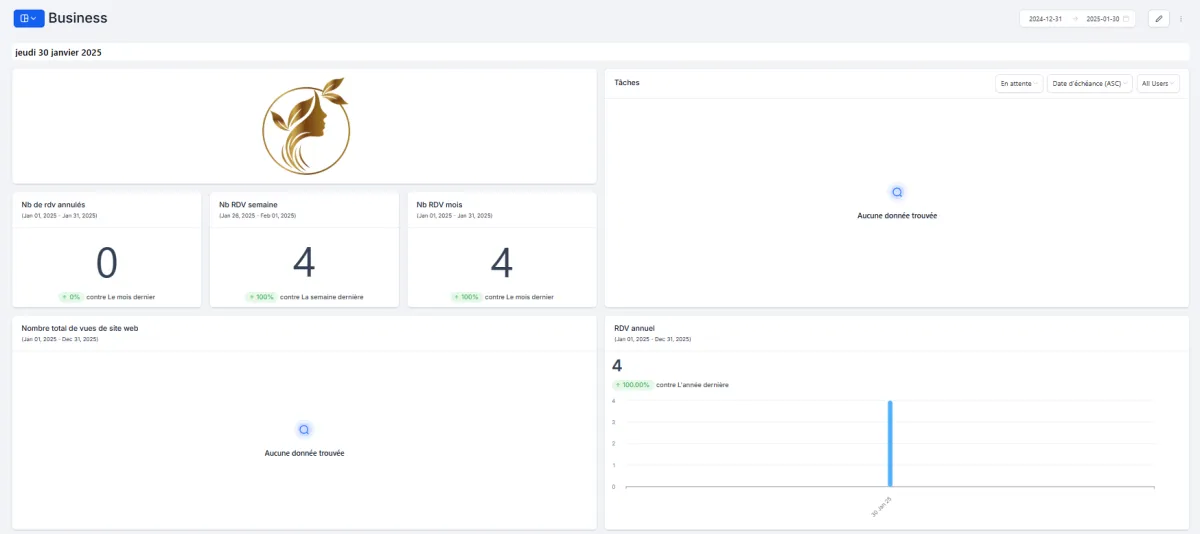Viewport: 1200px width, 534px height.
Task: Click the Tâches widget title
Action: point(627,83)
